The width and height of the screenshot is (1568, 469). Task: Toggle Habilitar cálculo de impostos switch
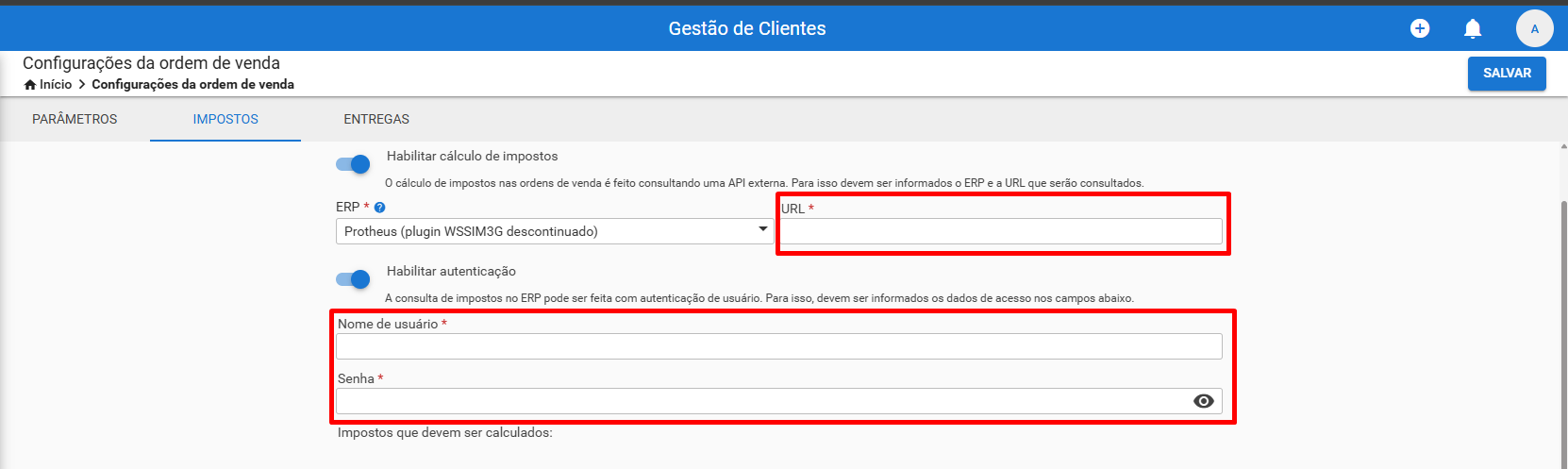click(x=353, y=164)
